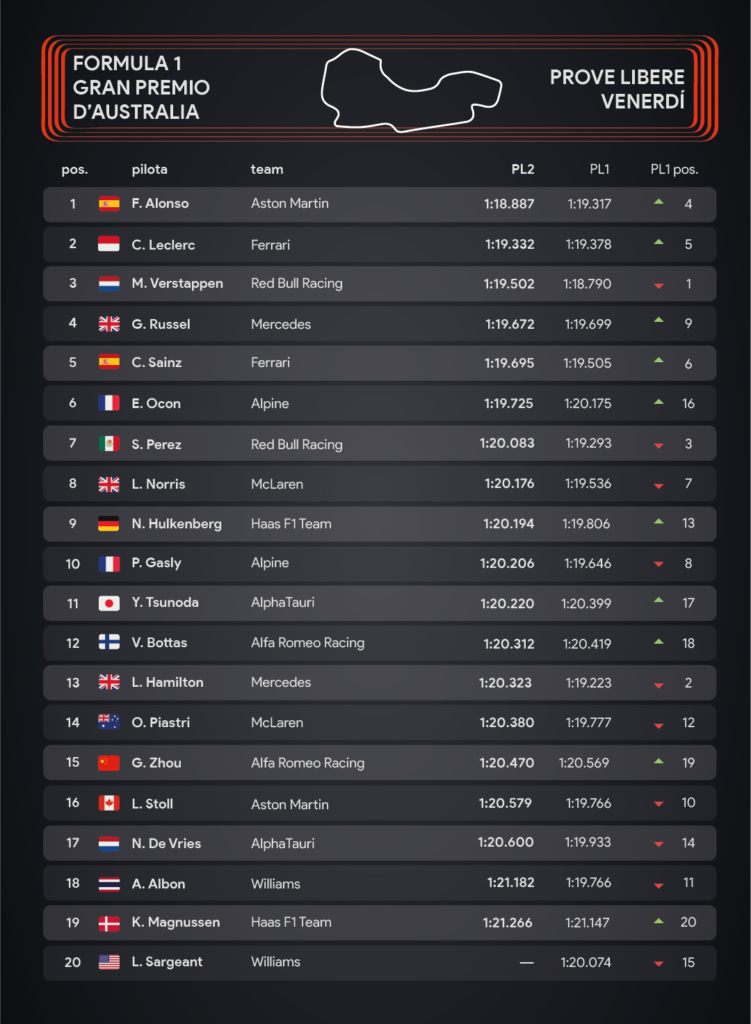Click Magnusson's PL2 time 1:21.266

point(507,923)
